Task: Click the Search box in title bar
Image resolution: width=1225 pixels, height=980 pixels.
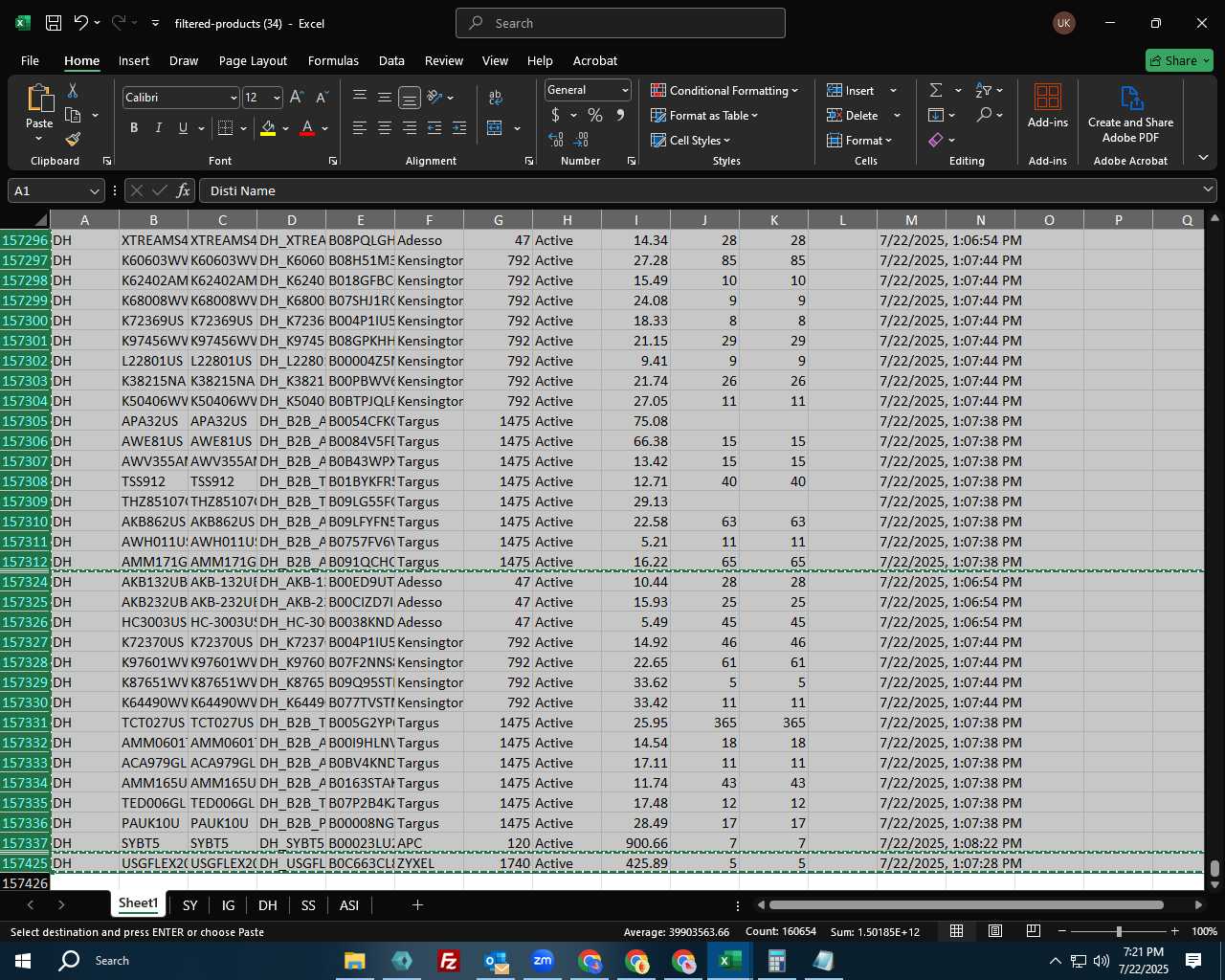Action: (x=620, y=23)
